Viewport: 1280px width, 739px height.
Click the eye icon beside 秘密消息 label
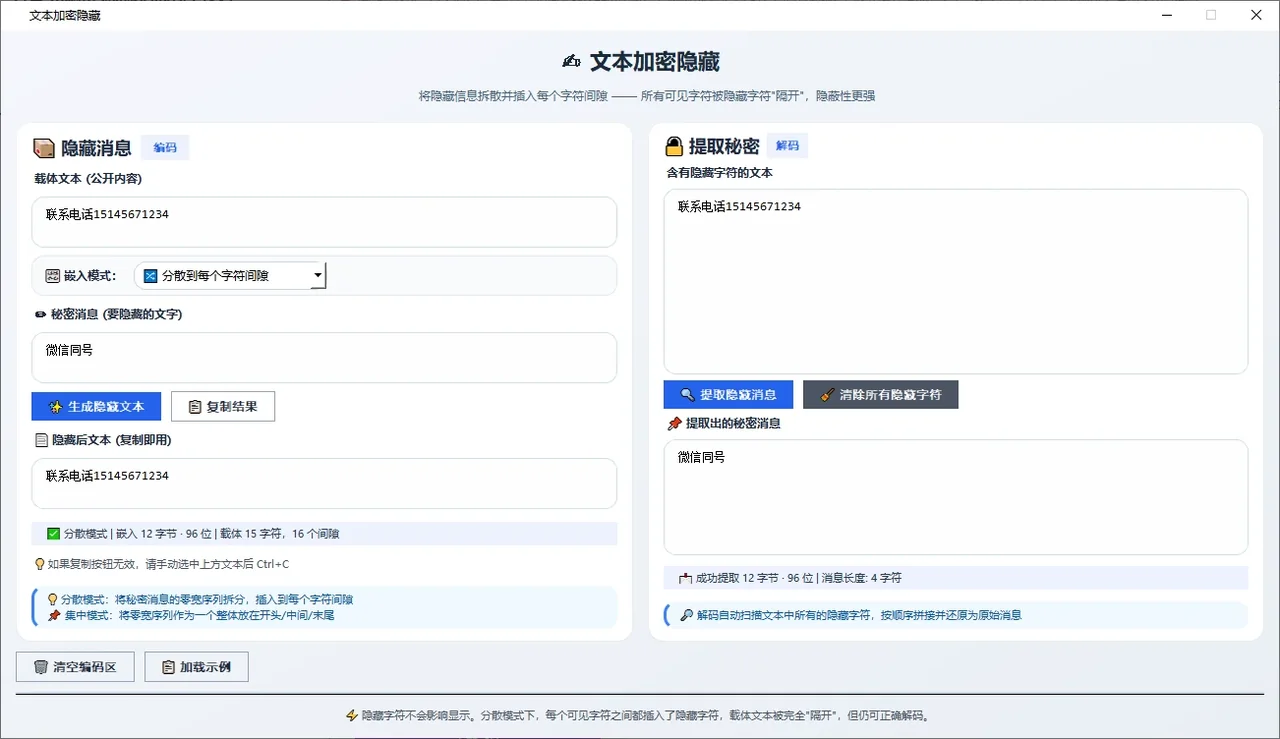pyautogui.click(x=41, y=314)
